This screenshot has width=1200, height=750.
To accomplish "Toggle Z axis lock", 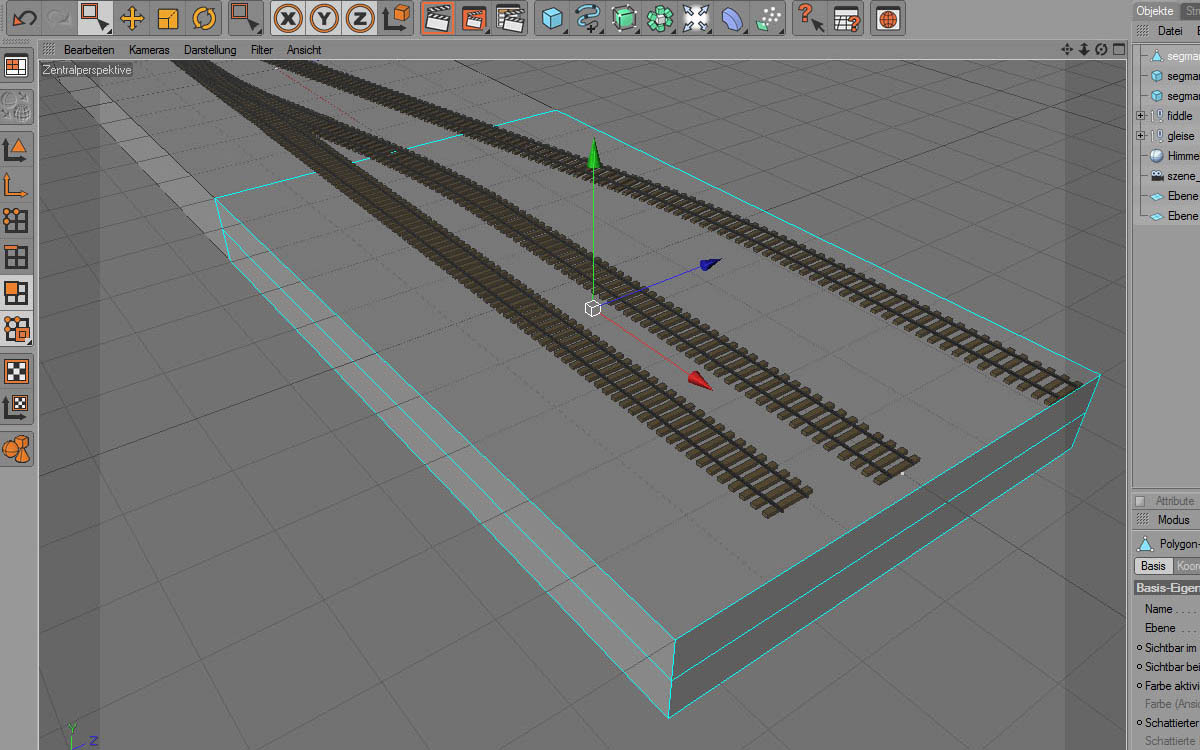I will [360, 18].
